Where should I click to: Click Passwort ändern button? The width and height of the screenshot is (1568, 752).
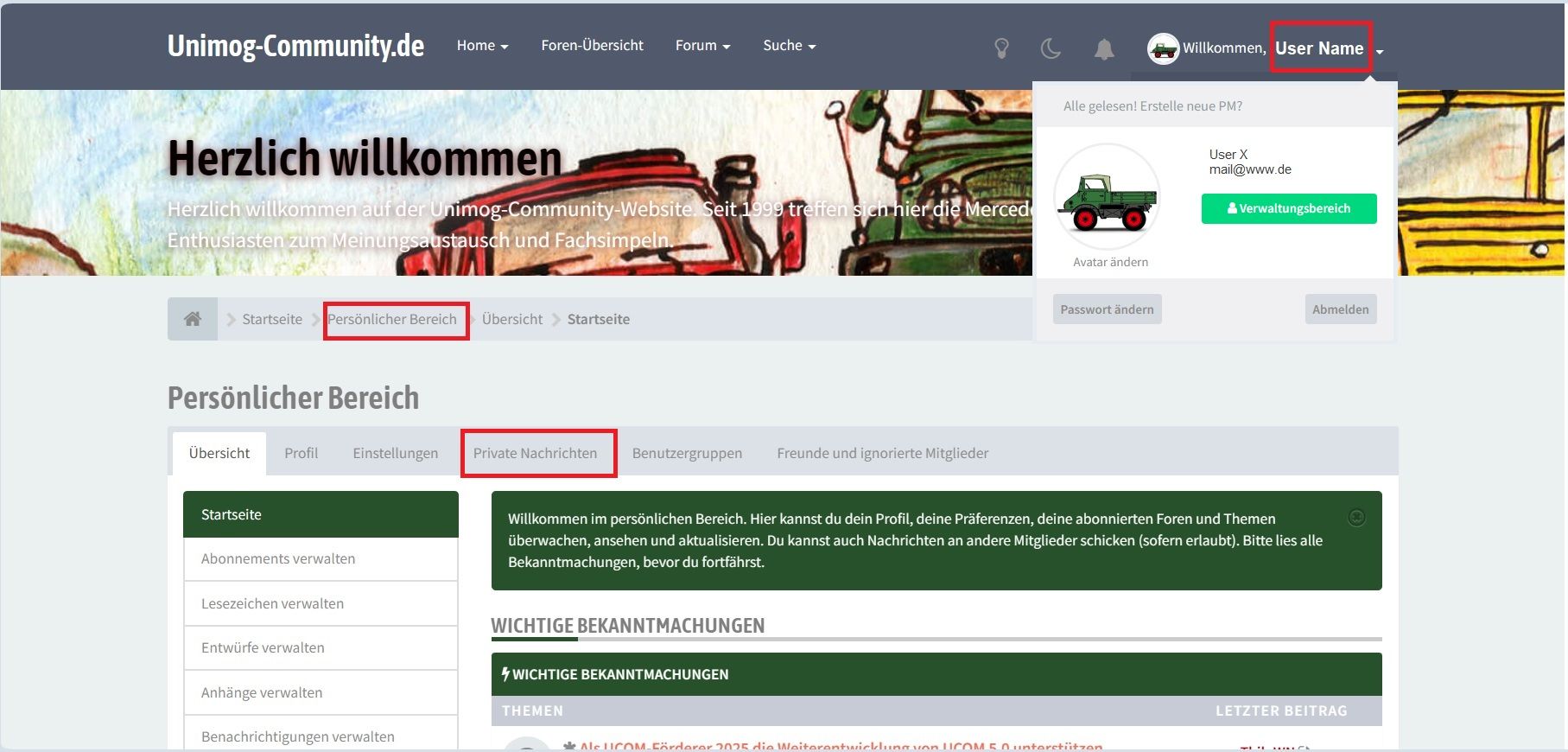point(1107,309)
